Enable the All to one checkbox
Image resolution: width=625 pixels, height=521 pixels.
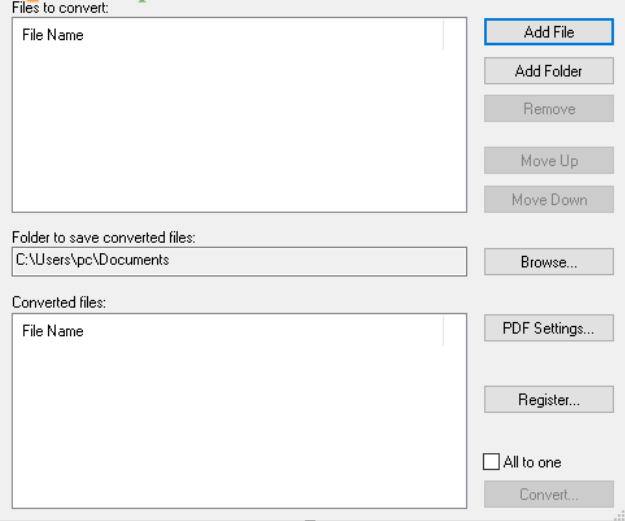coord(490,462)
